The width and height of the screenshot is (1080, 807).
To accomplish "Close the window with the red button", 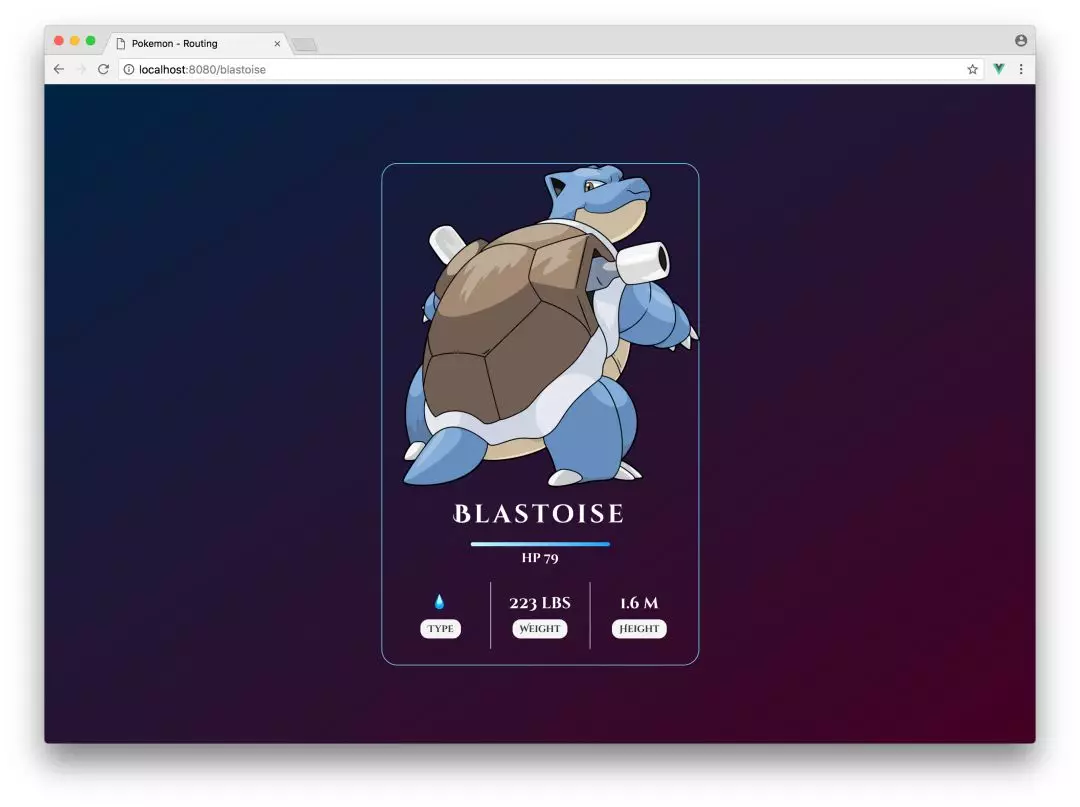I will coord(59,41).
